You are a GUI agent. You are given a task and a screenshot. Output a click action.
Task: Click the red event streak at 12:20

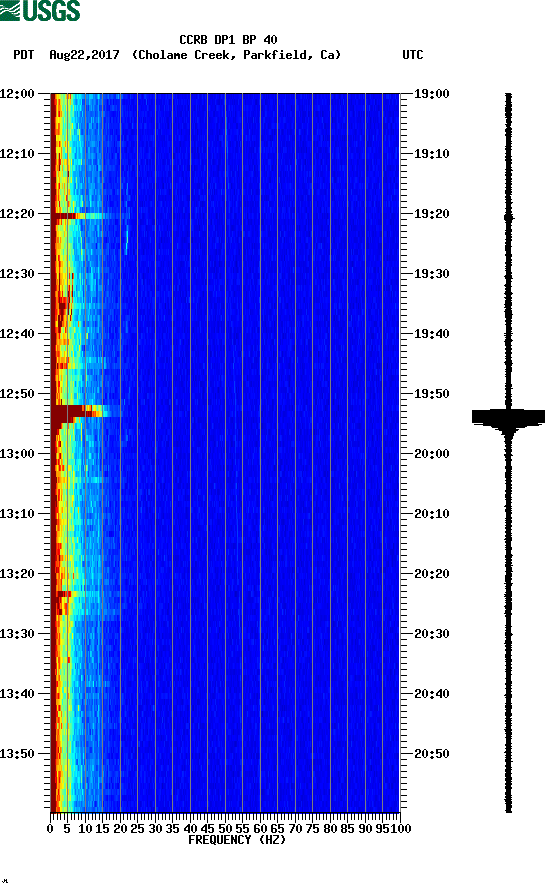click(77, 216)
